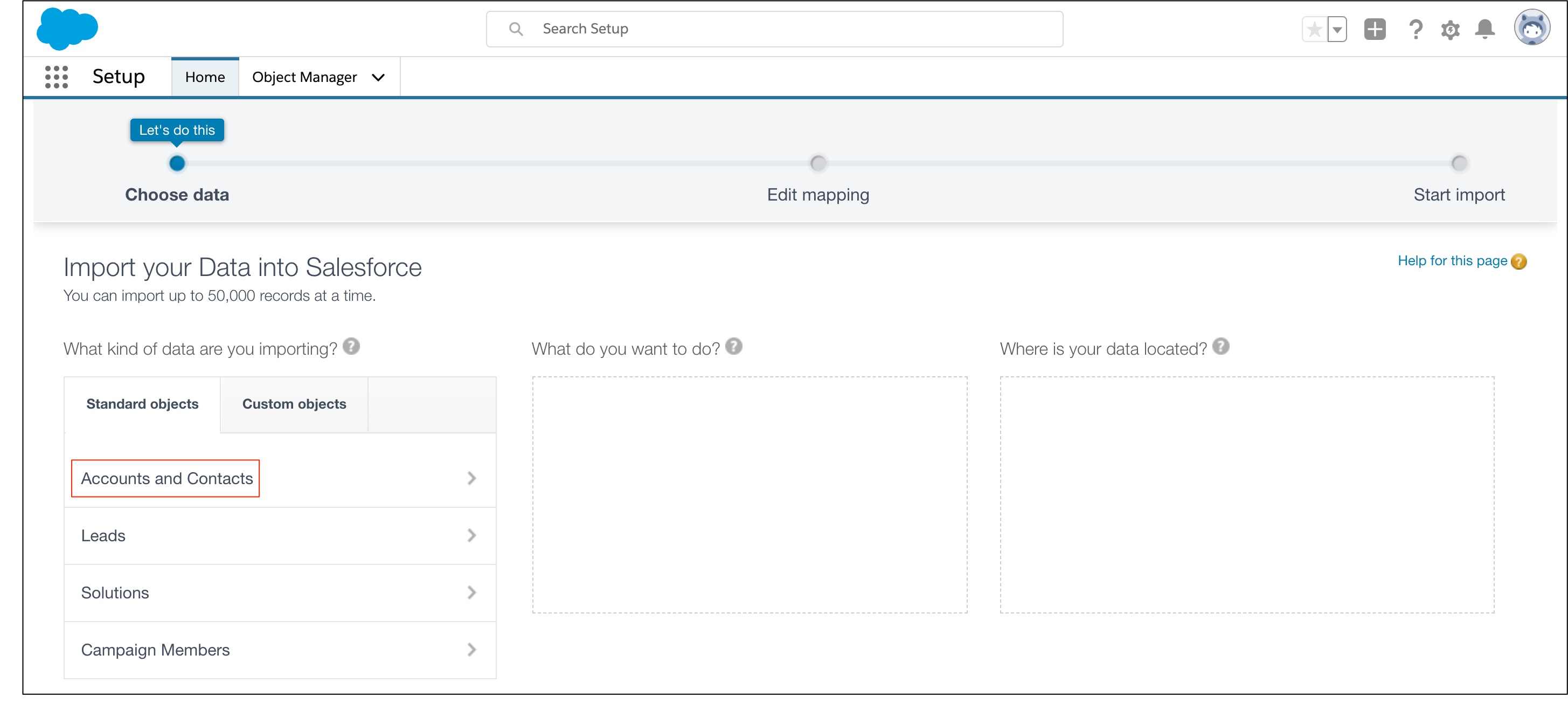Viewport: 1568px width, 717px height.
Task: Expand the Object Manager dropdown chevron
Action: pos(378,78)
